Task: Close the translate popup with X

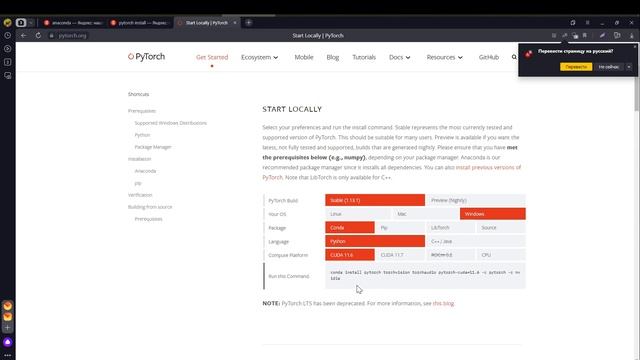Action: (x=635, y=47)
